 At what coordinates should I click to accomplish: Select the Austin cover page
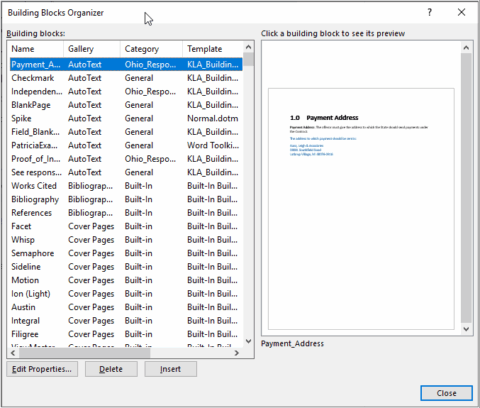pos(126,307)
